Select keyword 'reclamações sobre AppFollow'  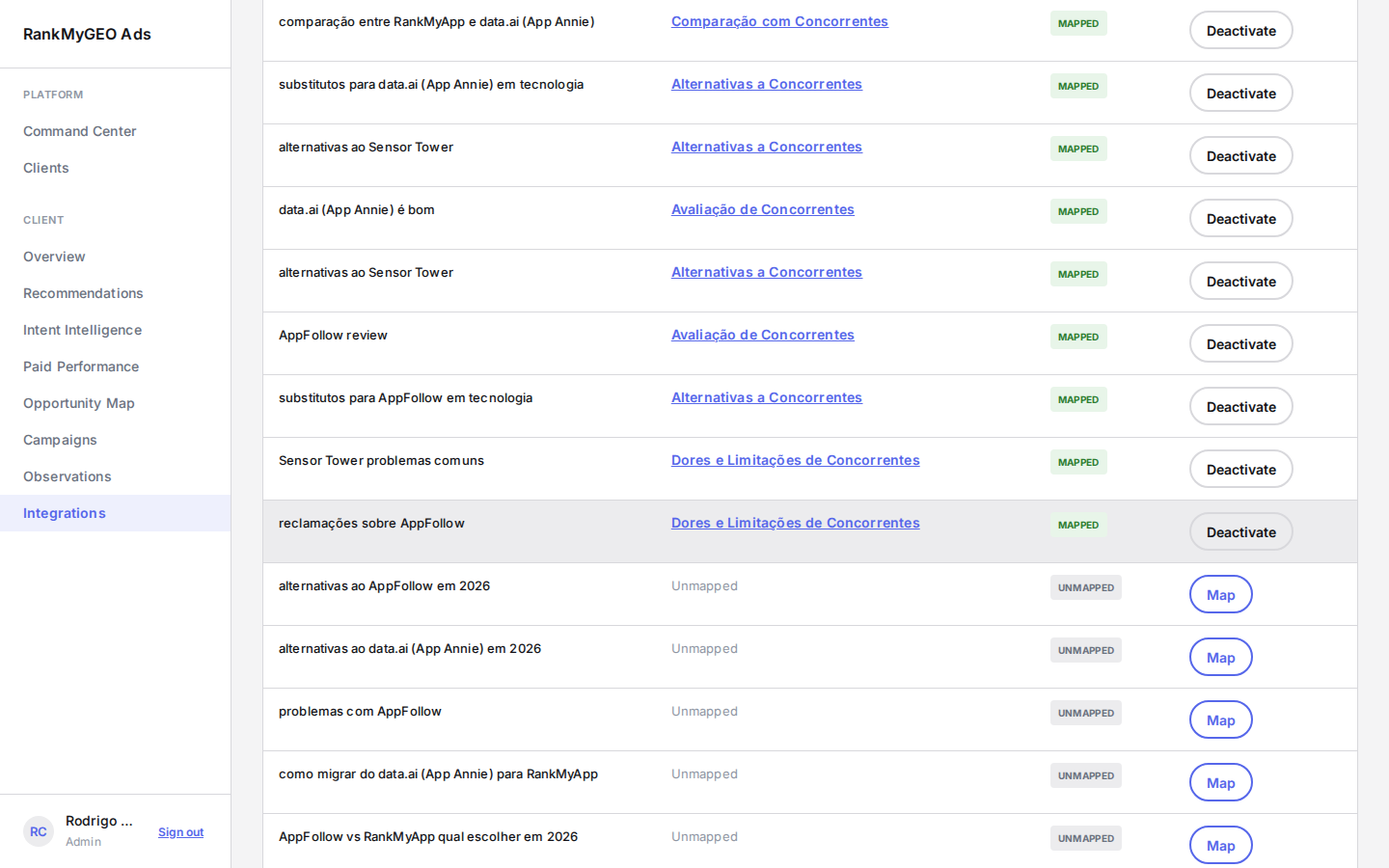tap(371, 523)
